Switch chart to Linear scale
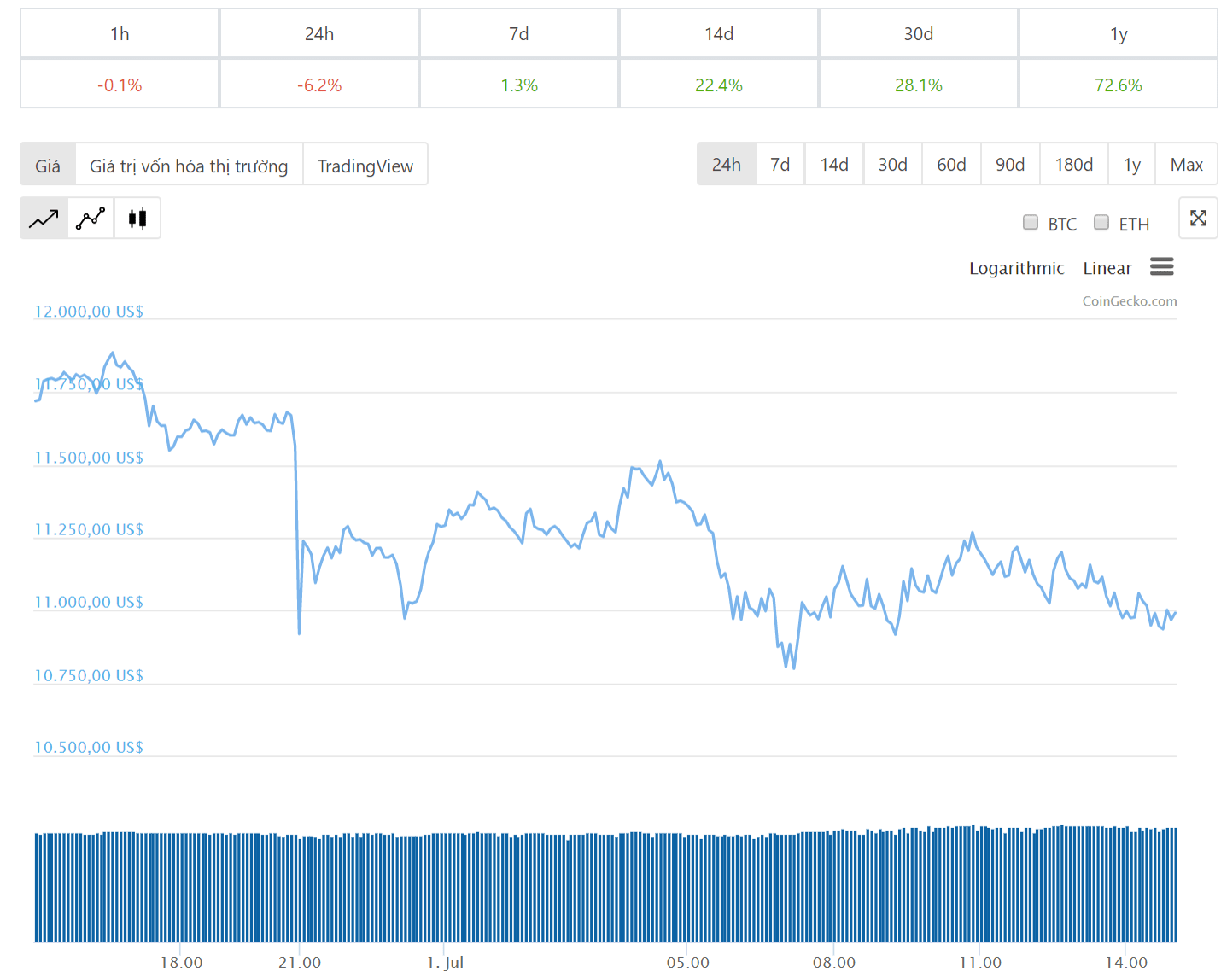Image resolution: width=1221 pixels, height=980 pixels. pyautogui.click(x=1107, y=268)
